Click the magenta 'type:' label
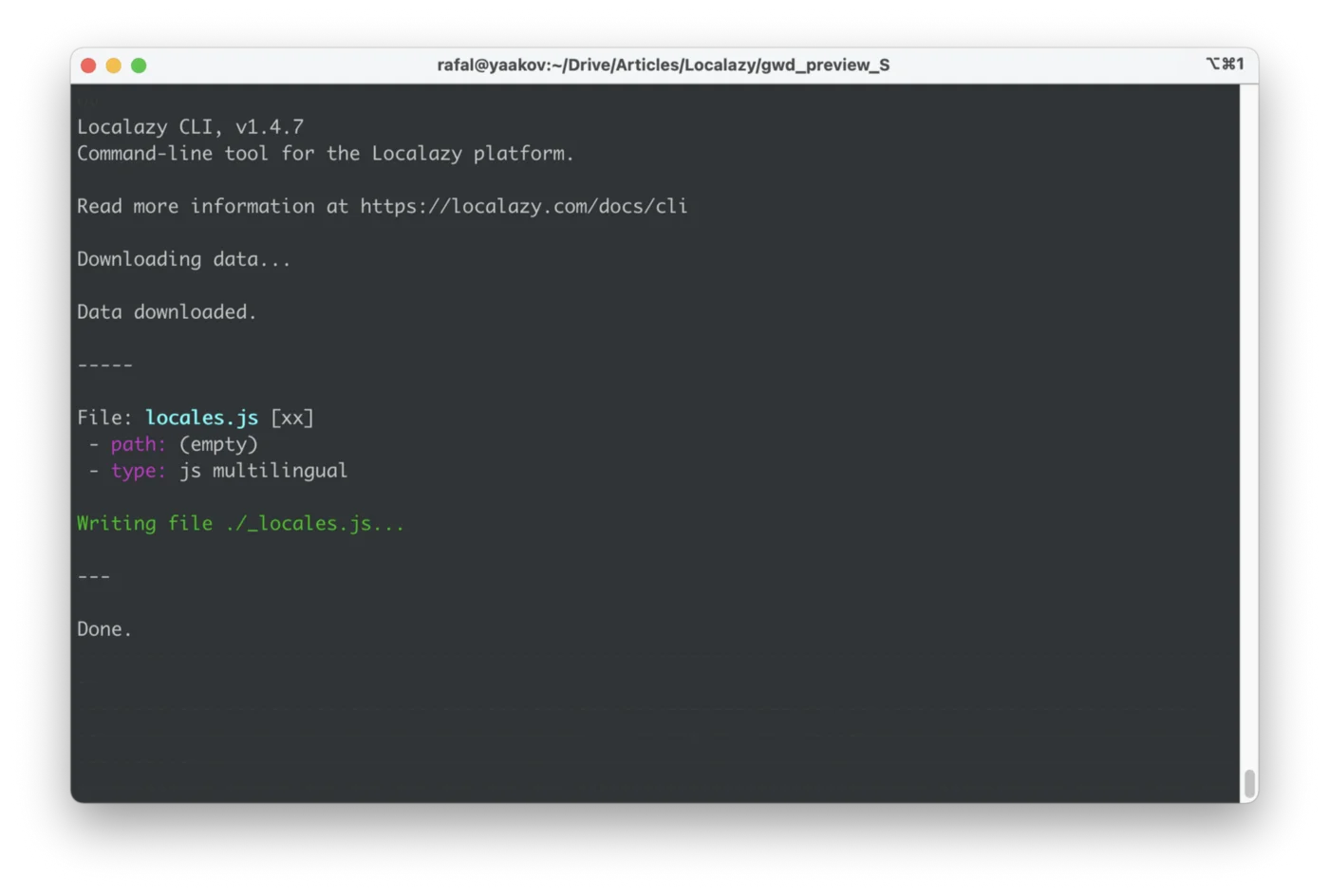1329x896 pixels. click(139, 471)
